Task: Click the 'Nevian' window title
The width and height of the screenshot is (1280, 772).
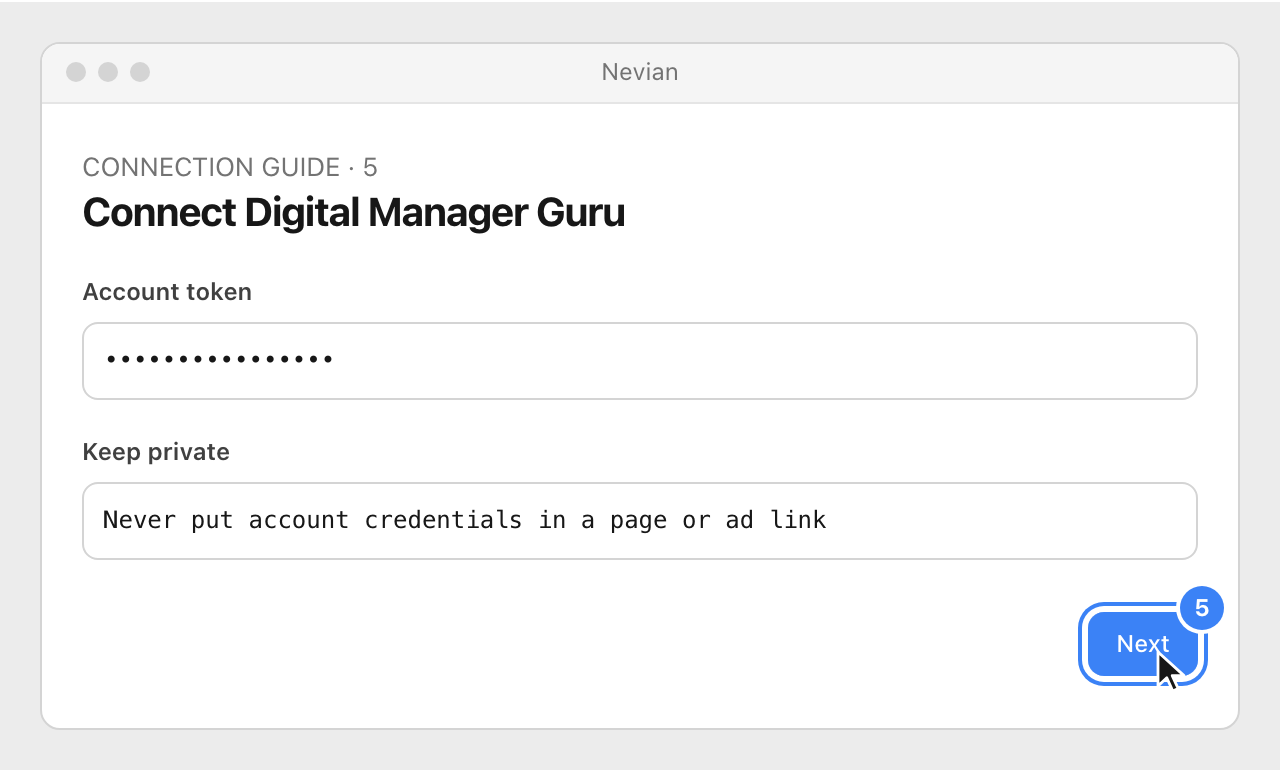Action: tap(640, 72)
